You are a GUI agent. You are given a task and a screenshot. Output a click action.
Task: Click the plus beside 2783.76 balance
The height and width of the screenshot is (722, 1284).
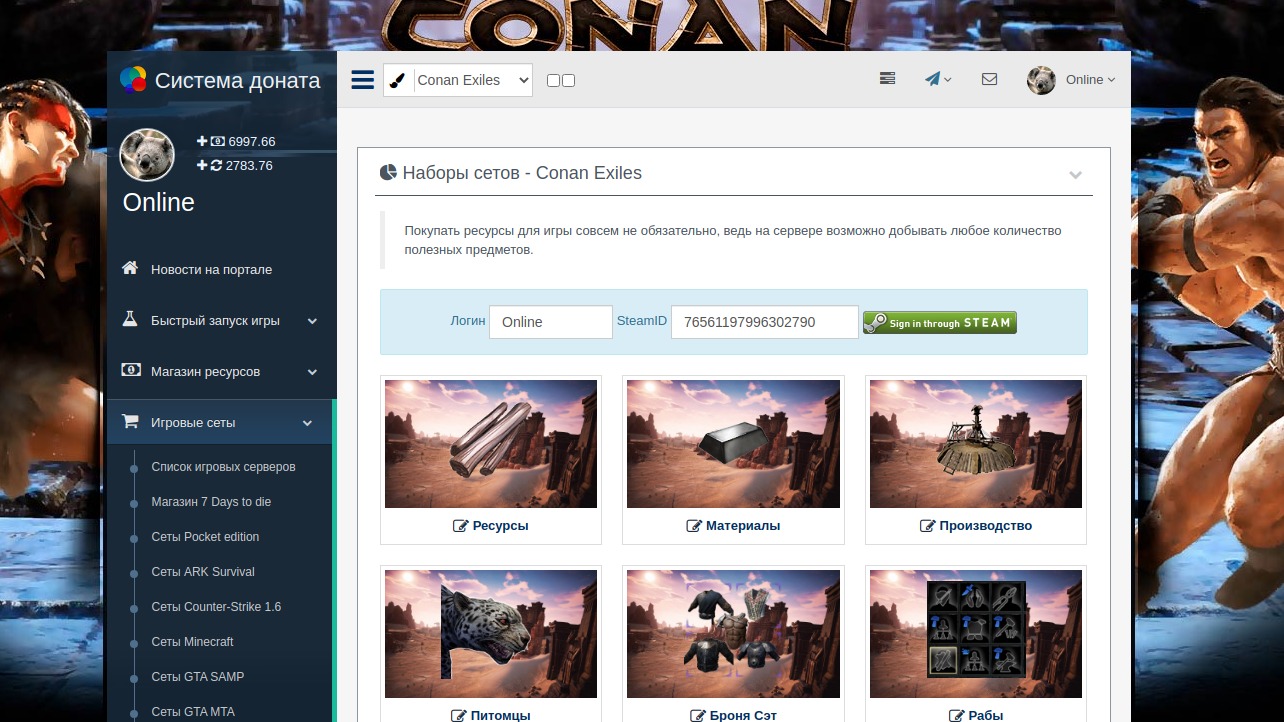pyautogui.click(x=202, y=165)
